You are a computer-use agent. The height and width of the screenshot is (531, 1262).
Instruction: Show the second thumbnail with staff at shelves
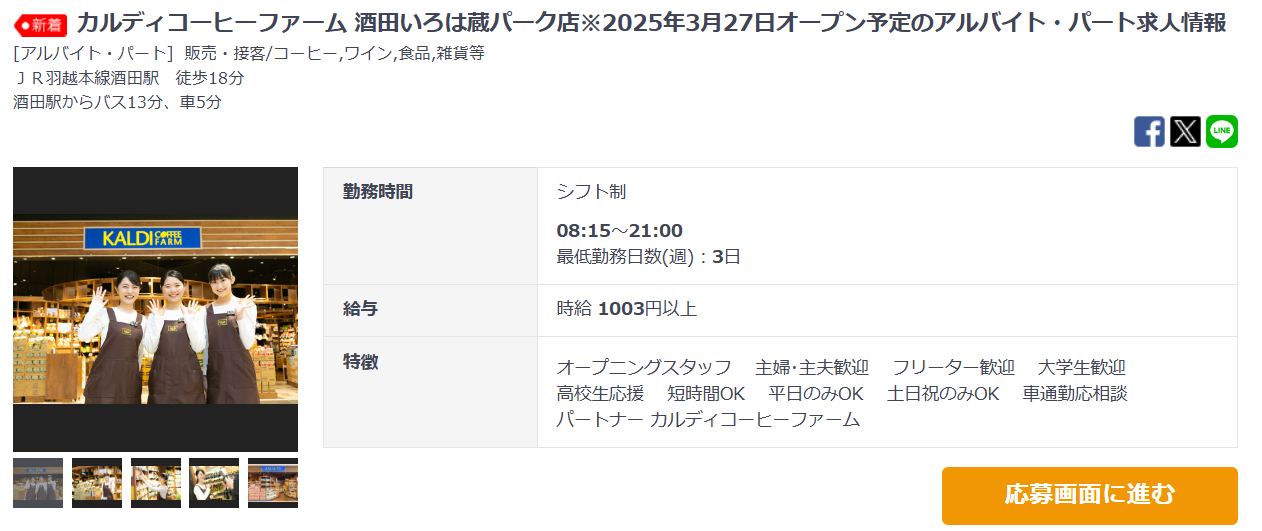[97, 483]
